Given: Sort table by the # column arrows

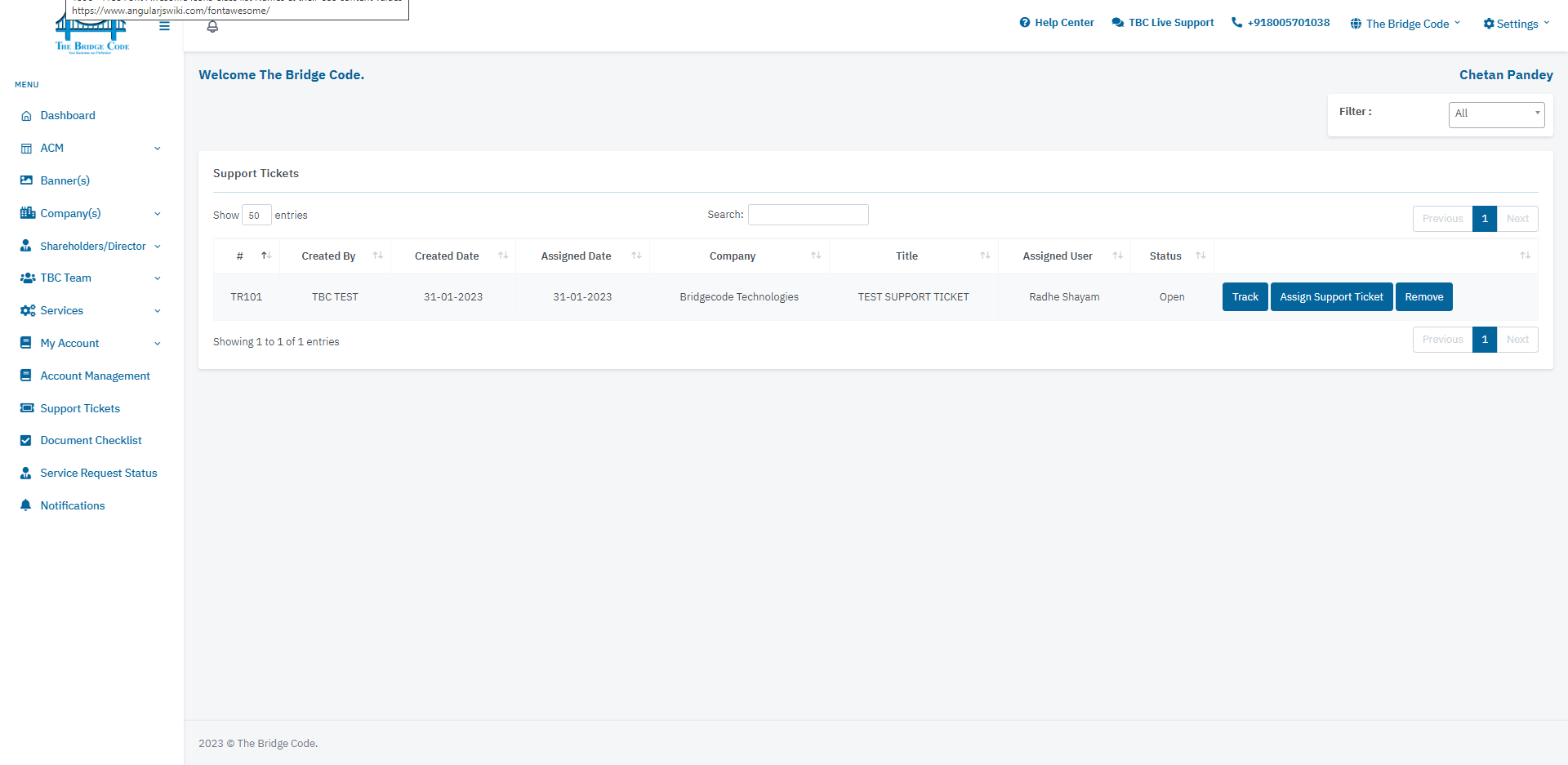Looking at the screenshot, I should (266, 256).
